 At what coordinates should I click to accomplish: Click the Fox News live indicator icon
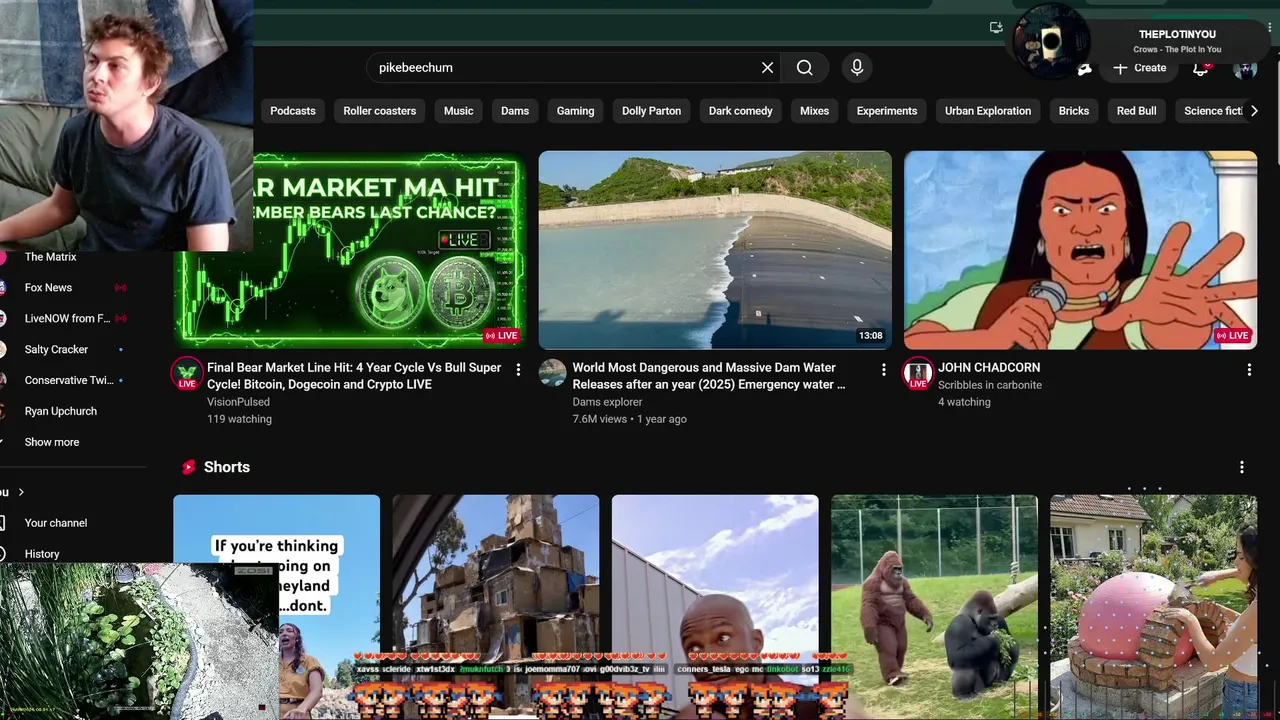121,288
